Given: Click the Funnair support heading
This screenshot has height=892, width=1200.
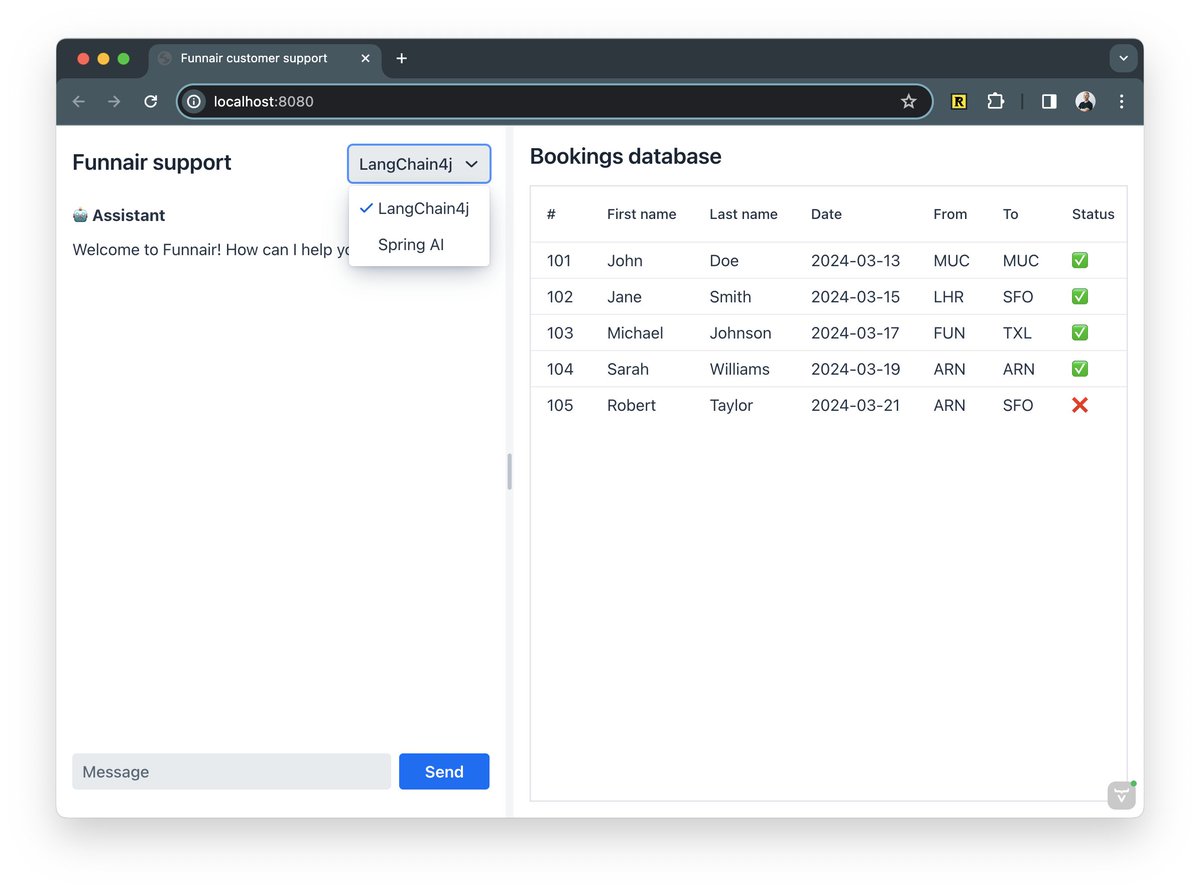Looking at the screenshot, I should tap(152, 162).
